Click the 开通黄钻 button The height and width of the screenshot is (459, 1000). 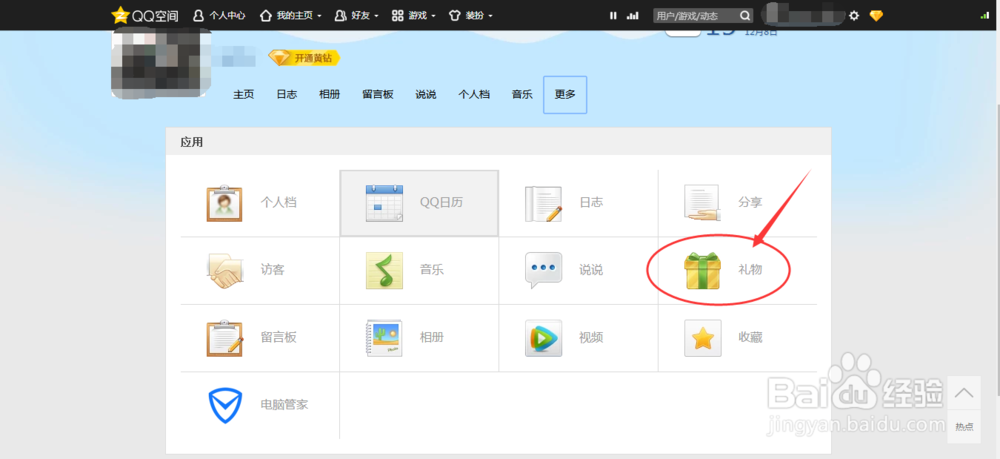pyautogui.click(x=304, y=58)
